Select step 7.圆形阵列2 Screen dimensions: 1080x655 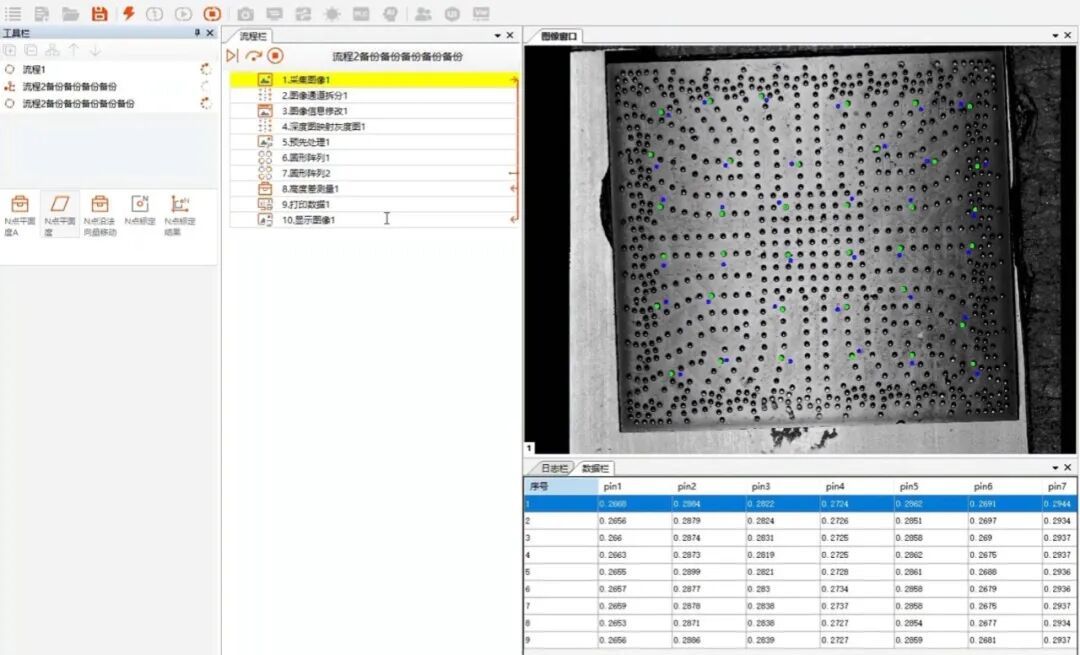(x=374, y=174)
